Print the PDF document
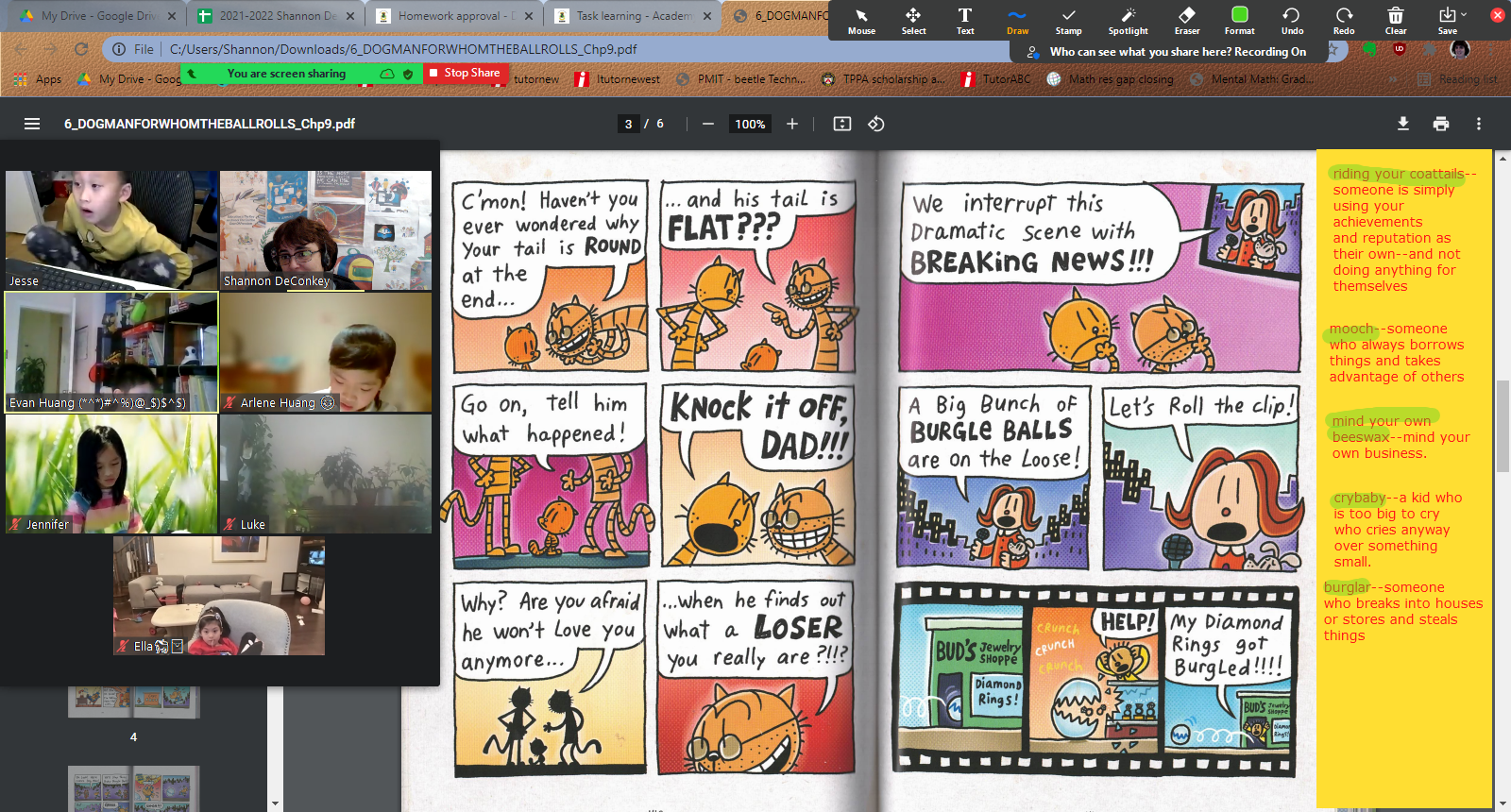This screenshot has width=1511, height=812. point(1441,124)
